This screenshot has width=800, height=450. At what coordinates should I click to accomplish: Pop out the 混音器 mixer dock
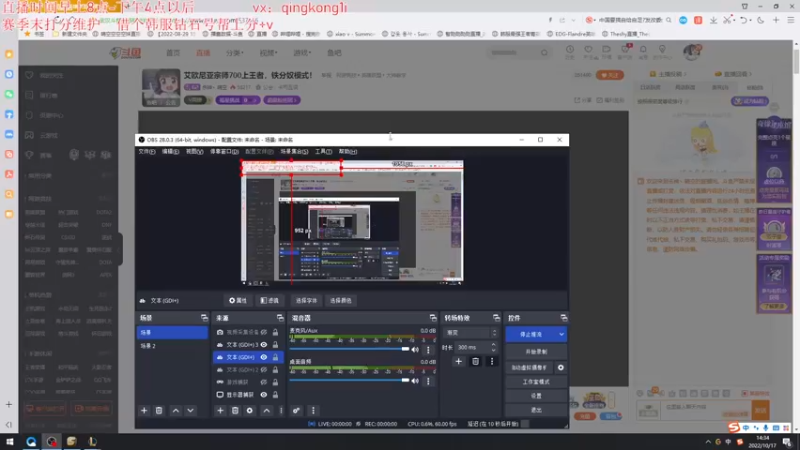click(x=433, y=318)
